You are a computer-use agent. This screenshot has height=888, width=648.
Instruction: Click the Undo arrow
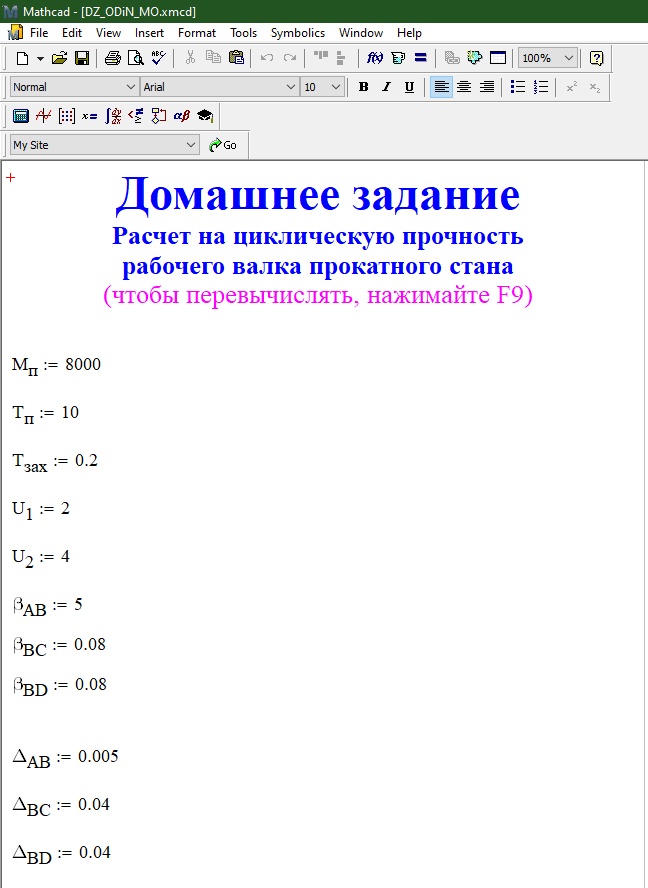point(267,58)
